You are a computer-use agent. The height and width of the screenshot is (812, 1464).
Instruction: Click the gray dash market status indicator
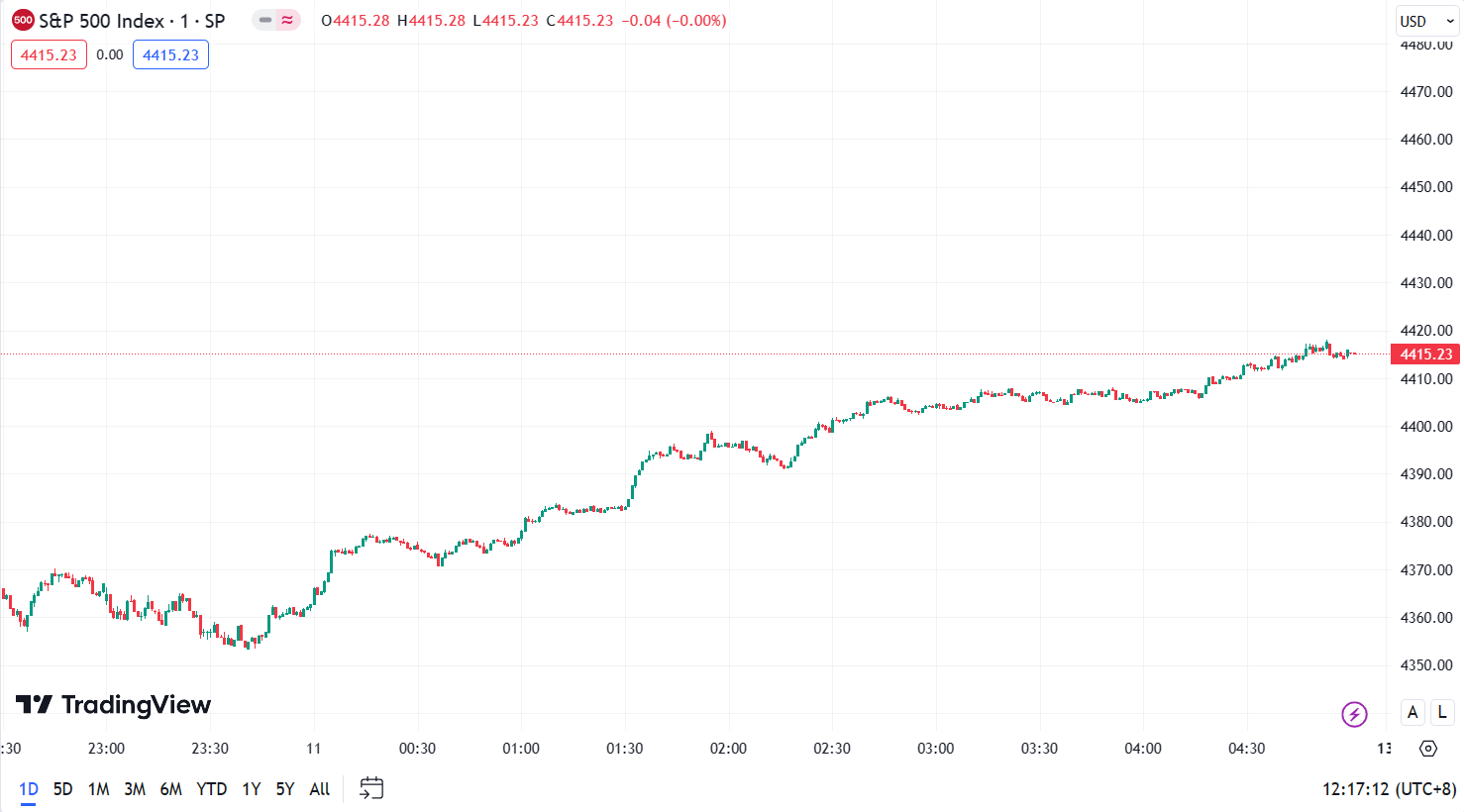264,20
